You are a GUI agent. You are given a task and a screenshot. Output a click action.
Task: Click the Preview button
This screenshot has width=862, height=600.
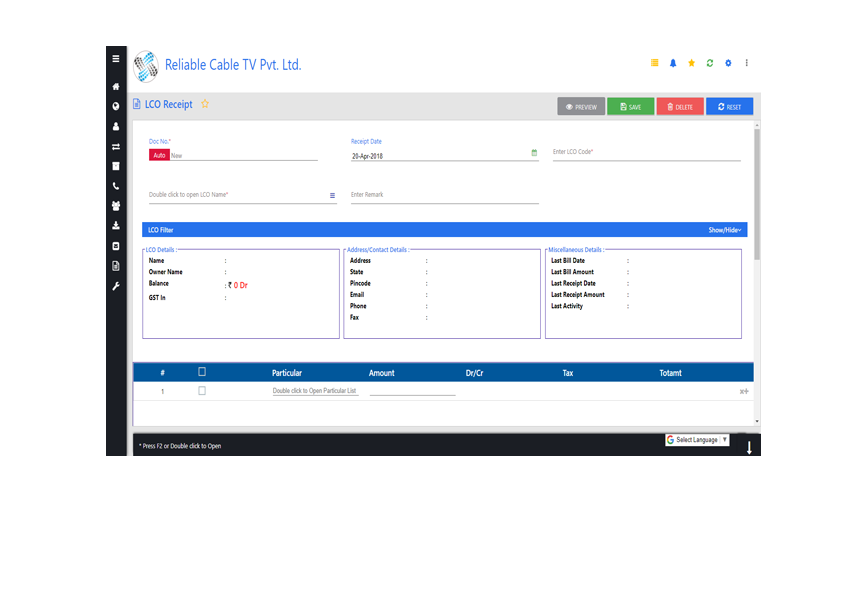coord(581,107)
